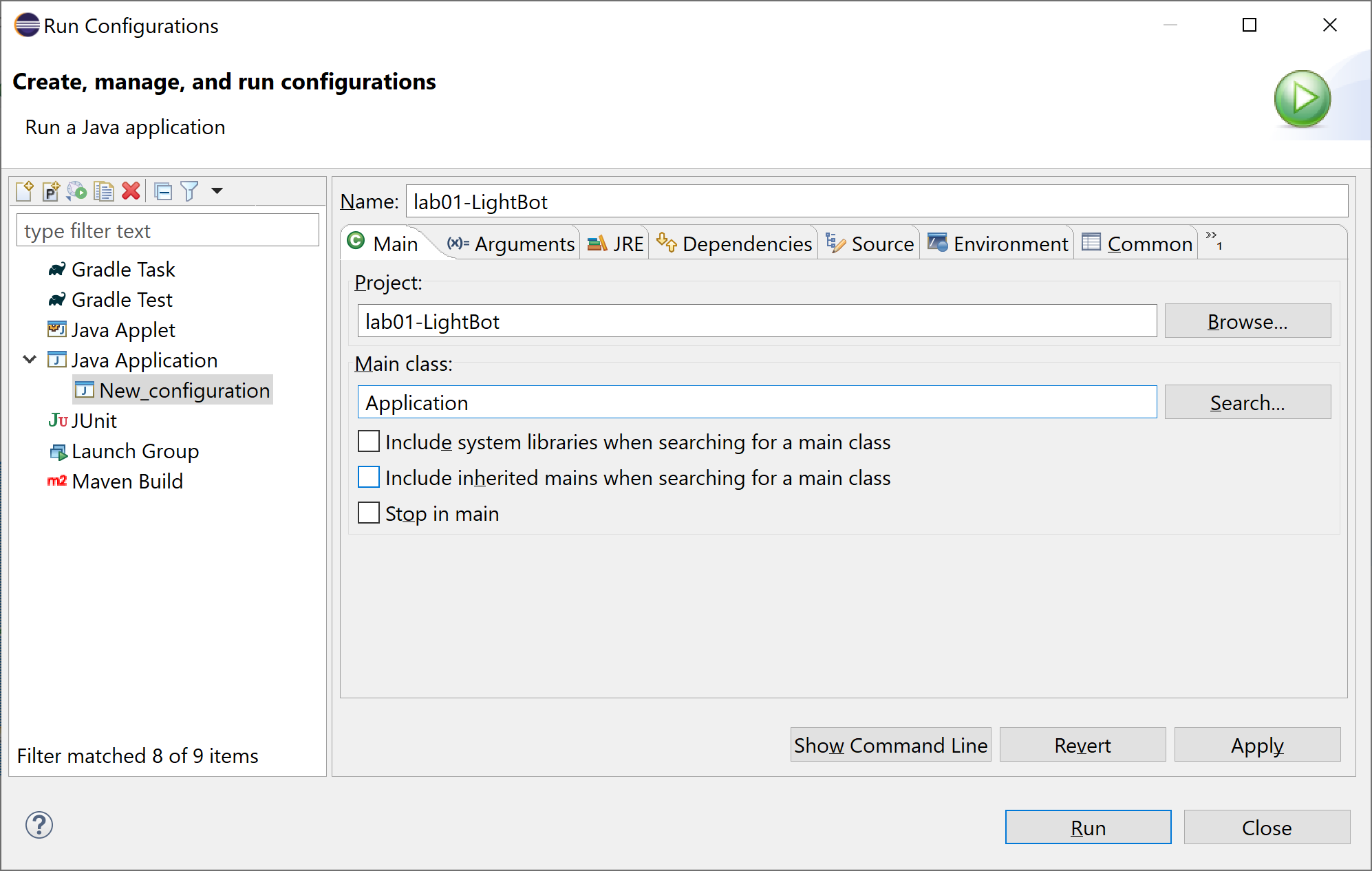Click the Java Application type icon

tap(57, 360)
